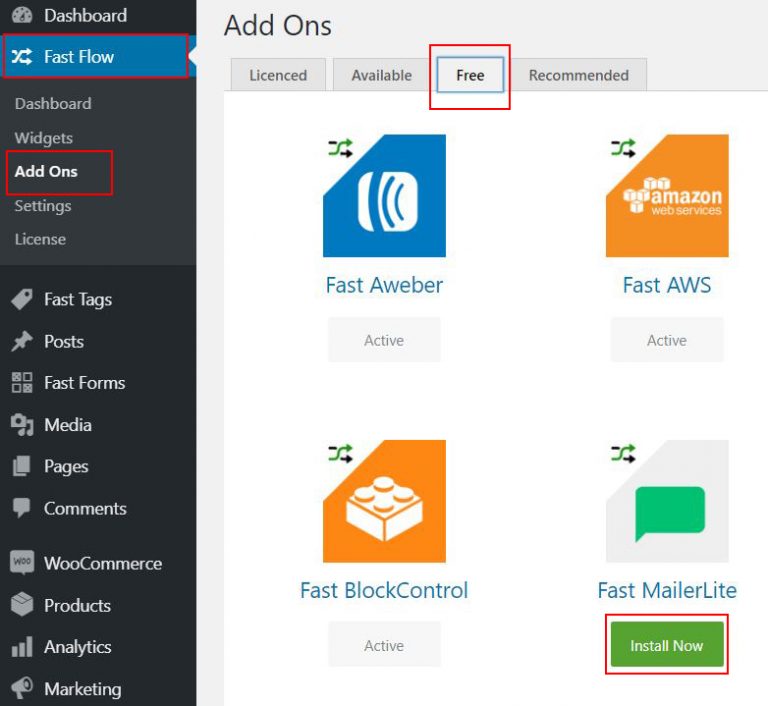Select the Free tab
Viewport: 768px width, 706px height.
tap(470, 75)
